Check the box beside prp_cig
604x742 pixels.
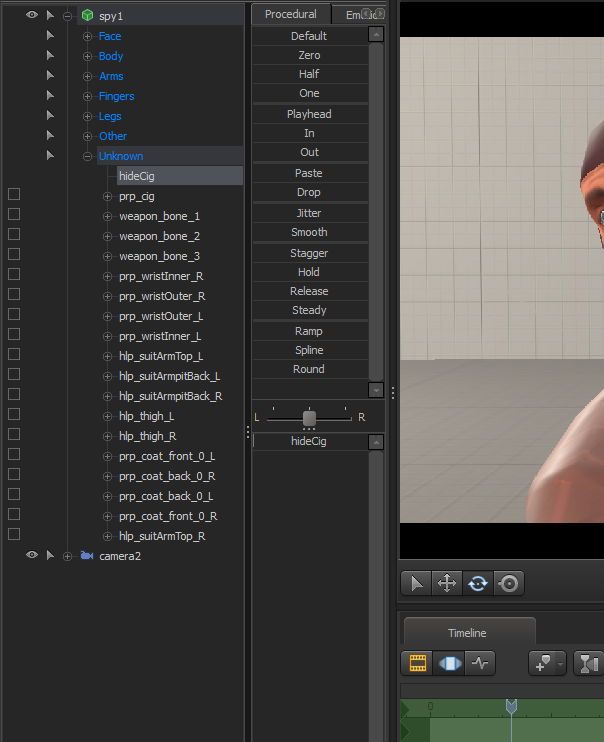[x=14, y=194]
